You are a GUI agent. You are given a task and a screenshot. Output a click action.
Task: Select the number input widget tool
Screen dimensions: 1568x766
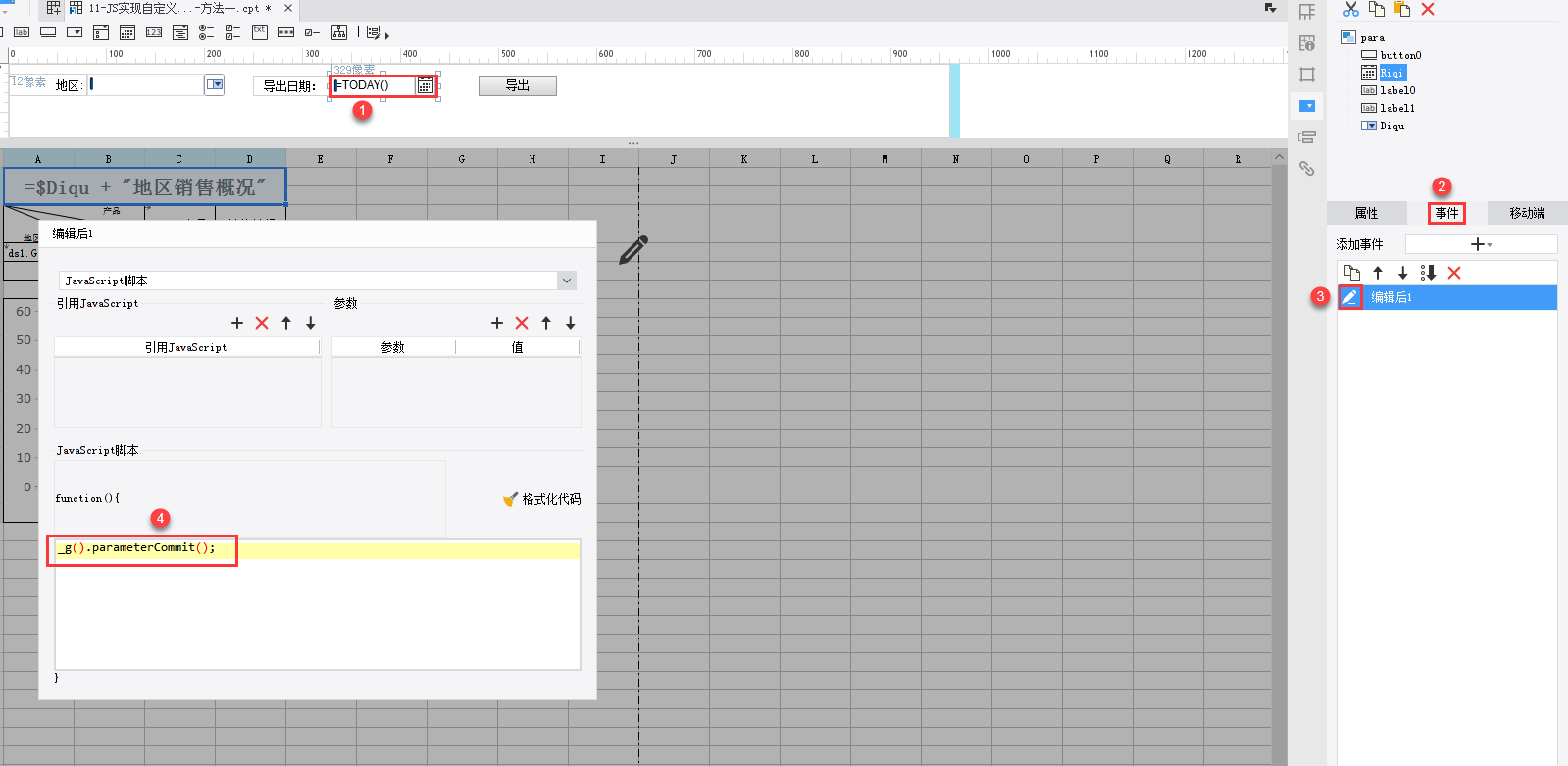tap(154, 32)
